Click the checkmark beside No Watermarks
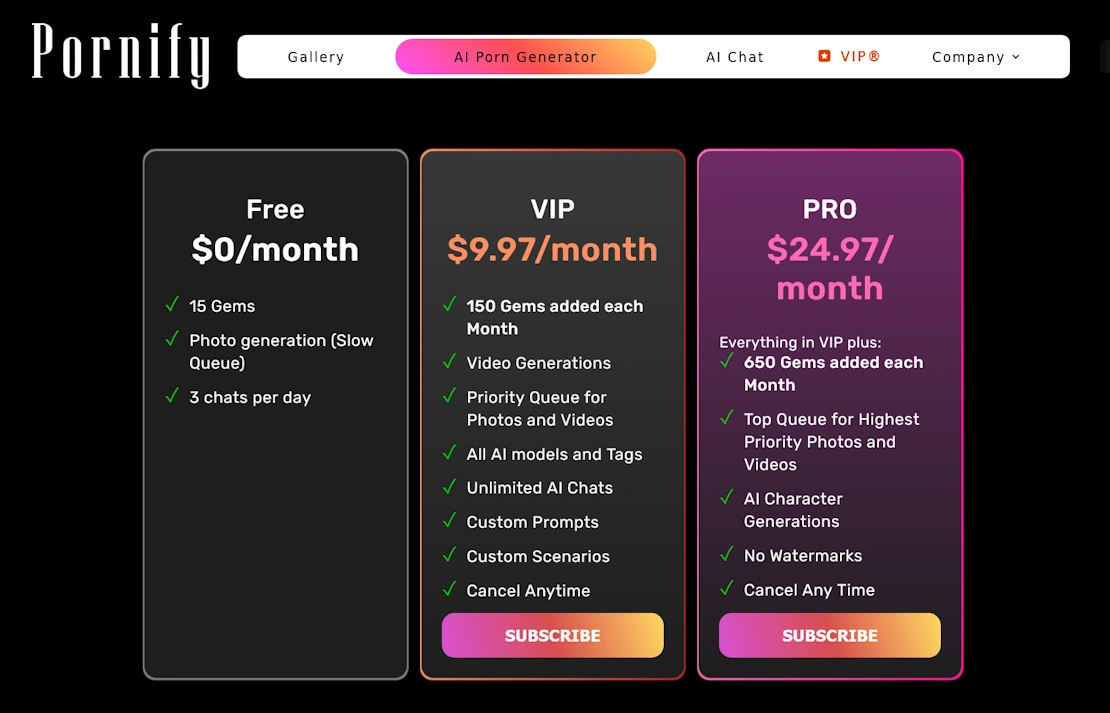The width and height of the screenshot is (1110, 713). pos(727,555)
